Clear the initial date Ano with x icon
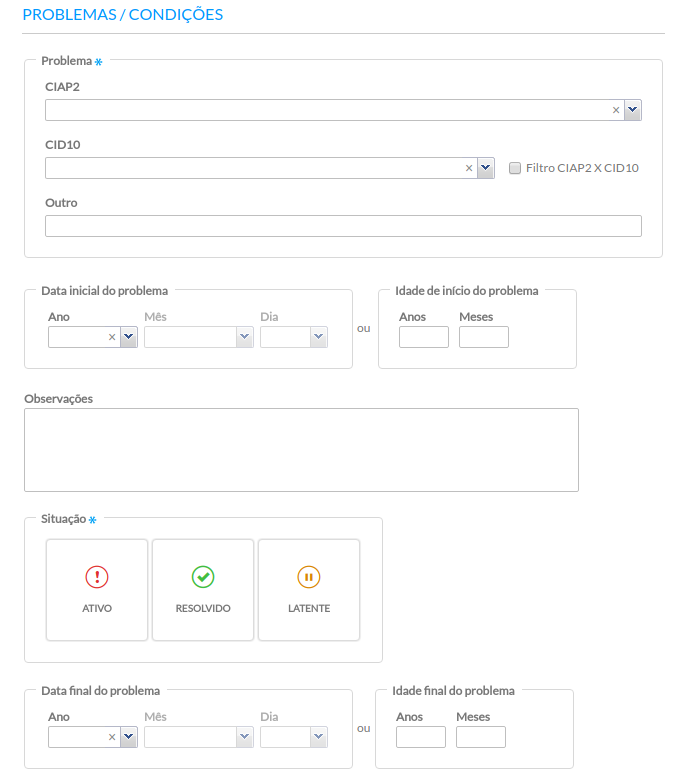Image resolution: width=694 pixels, height=775 pixels. click(112, 337)
